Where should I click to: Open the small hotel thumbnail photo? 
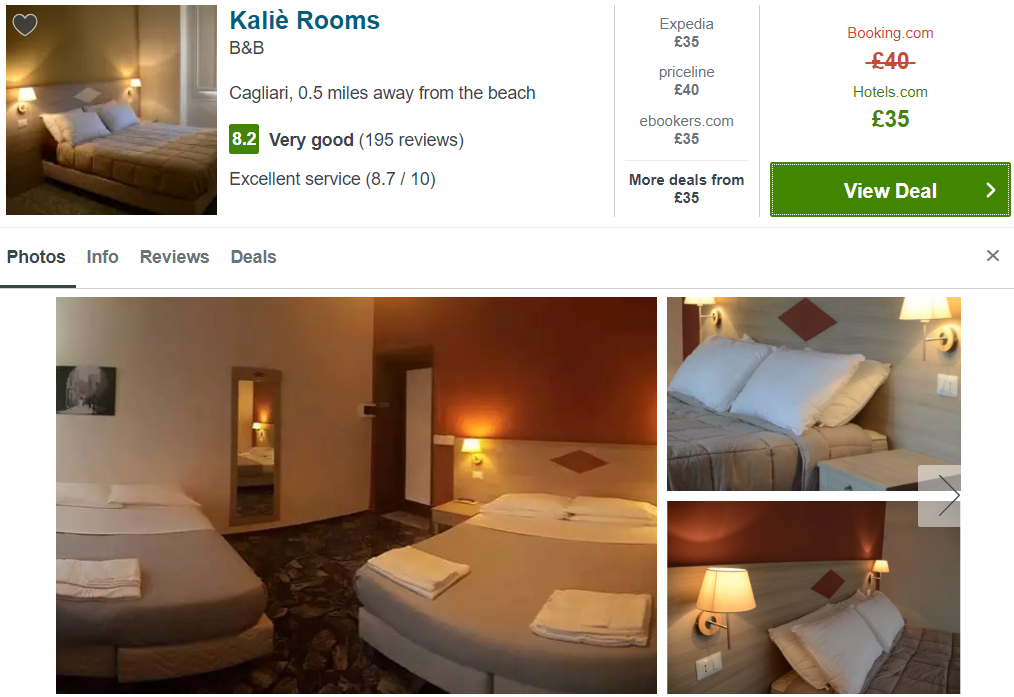pyautogui.click(x=112, y=110)
